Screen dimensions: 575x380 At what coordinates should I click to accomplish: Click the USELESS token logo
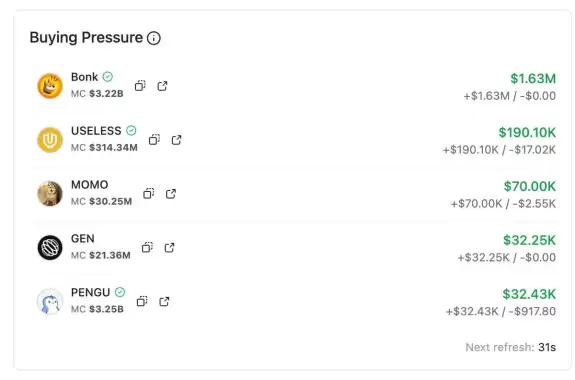pos(50,140)
